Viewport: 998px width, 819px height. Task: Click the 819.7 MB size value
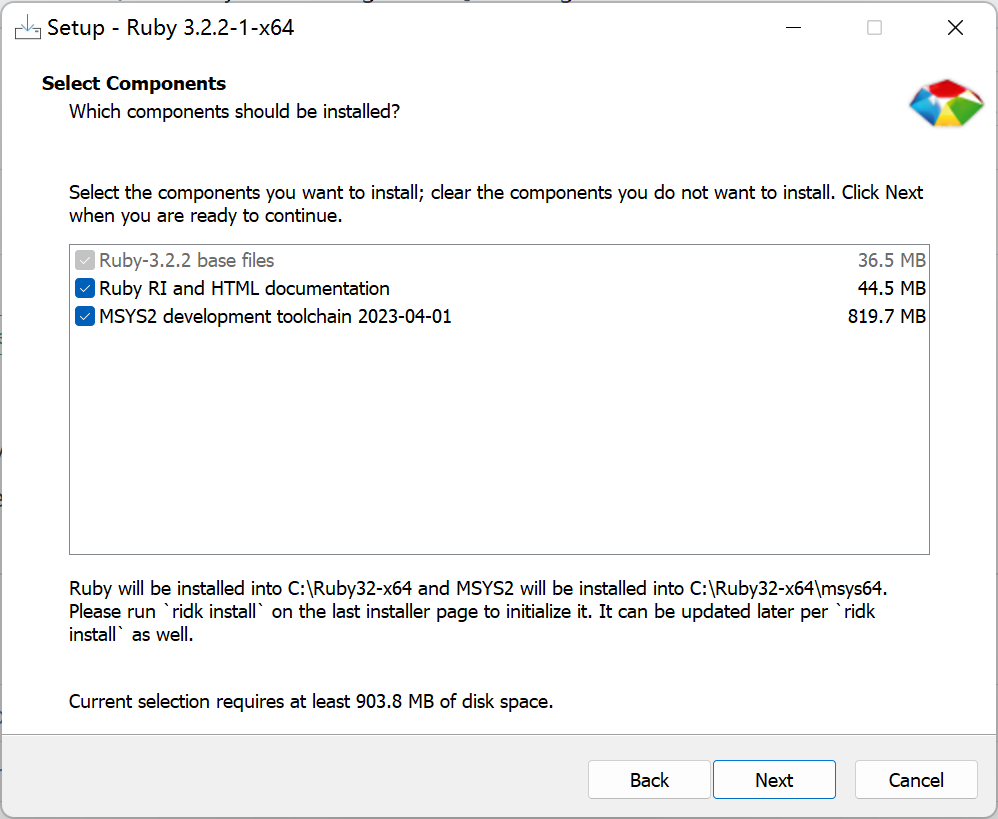click(886, 317)
